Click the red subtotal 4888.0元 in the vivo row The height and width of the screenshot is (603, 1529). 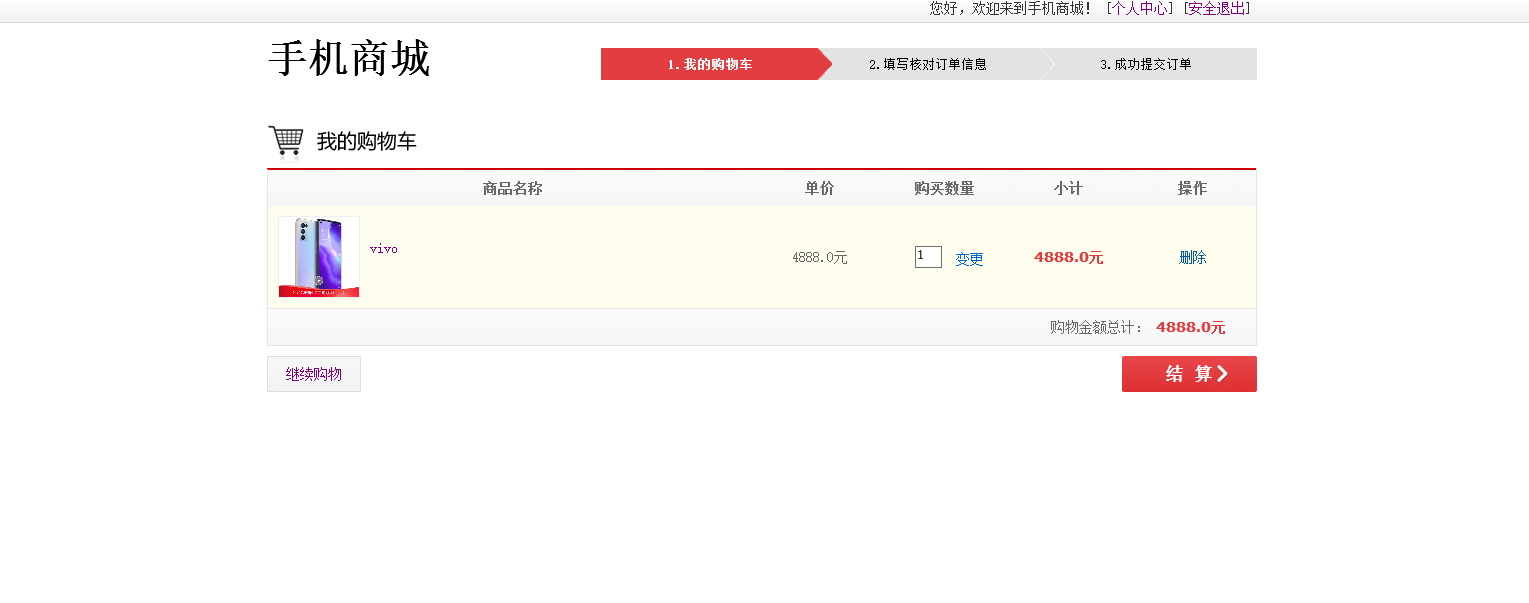(1068, 257)
